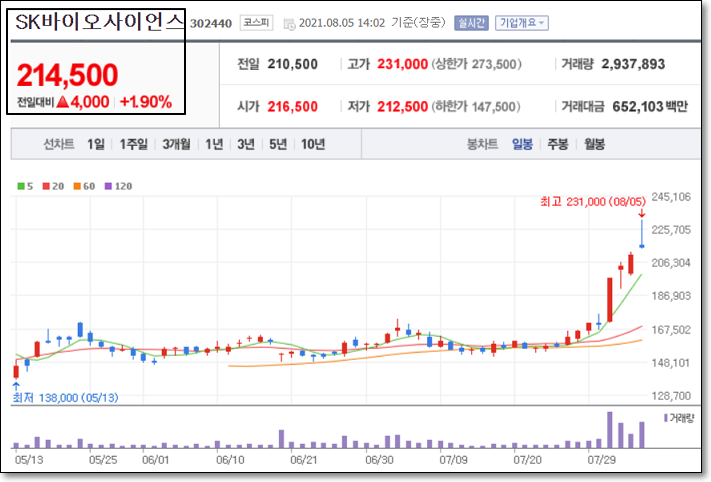Viewport: 711px width, 482px height.
Task: Click the 2021.08.05 14:02 timestamp
Action: 342,23
